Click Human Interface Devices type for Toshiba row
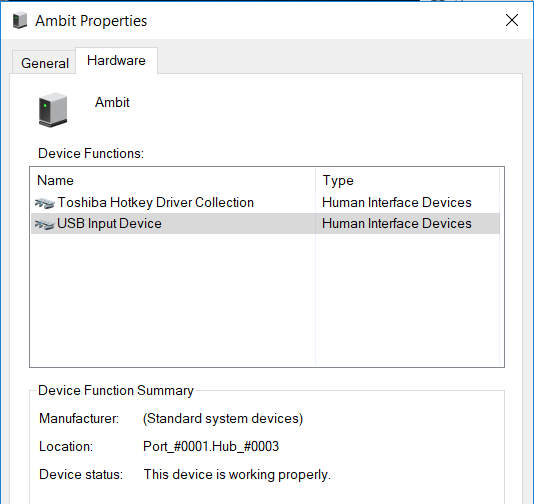The height and width of the screenshot is (504, 534). tap(396, 203)
